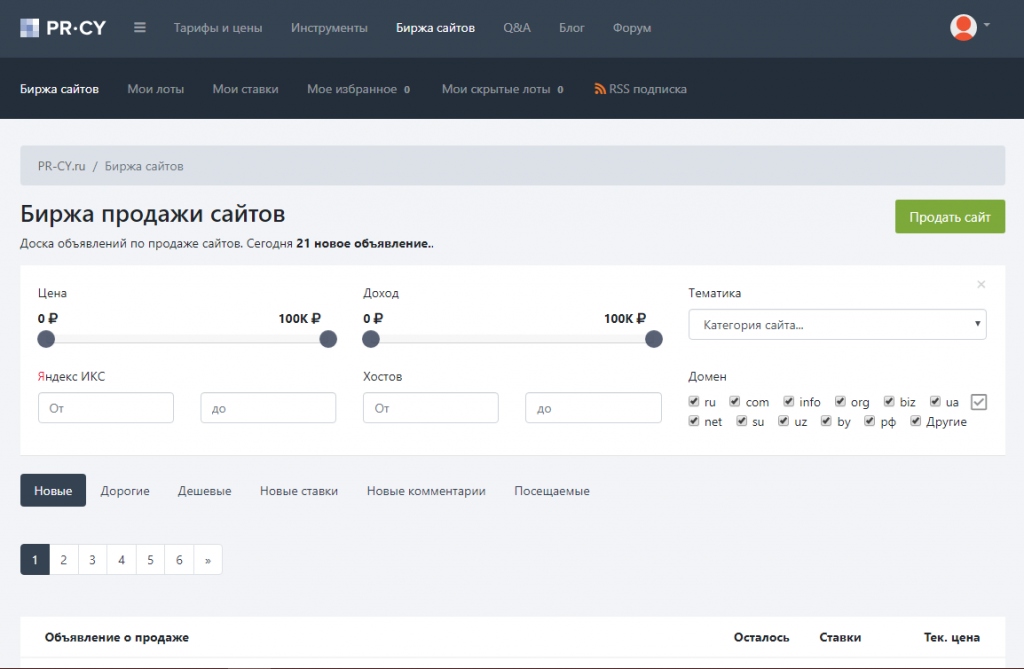
Task: Open the RSS подписка link
Action: [x=648, y=89]
